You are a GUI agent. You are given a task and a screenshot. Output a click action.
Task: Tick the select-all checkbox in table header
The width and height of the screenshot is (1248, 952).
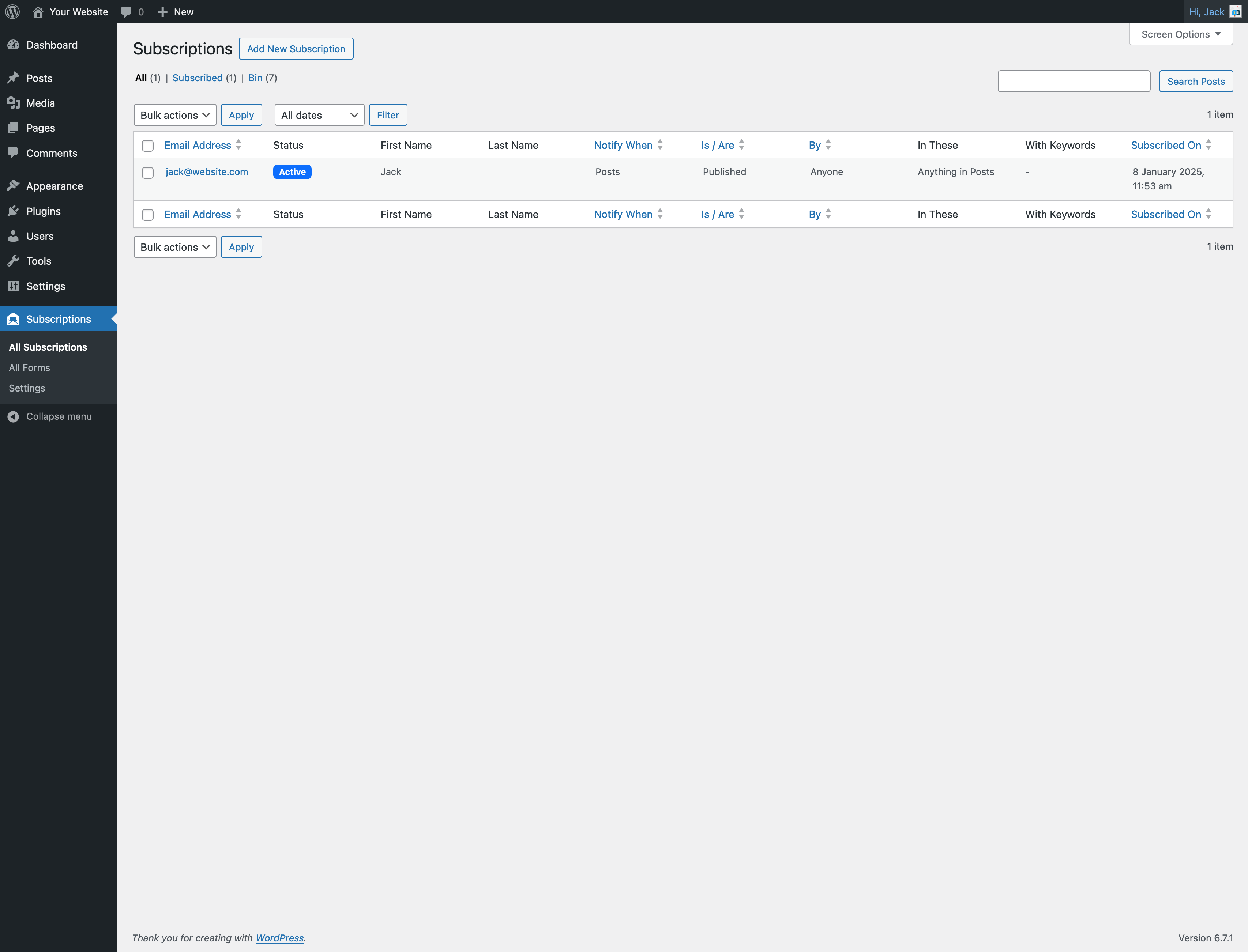148,146
